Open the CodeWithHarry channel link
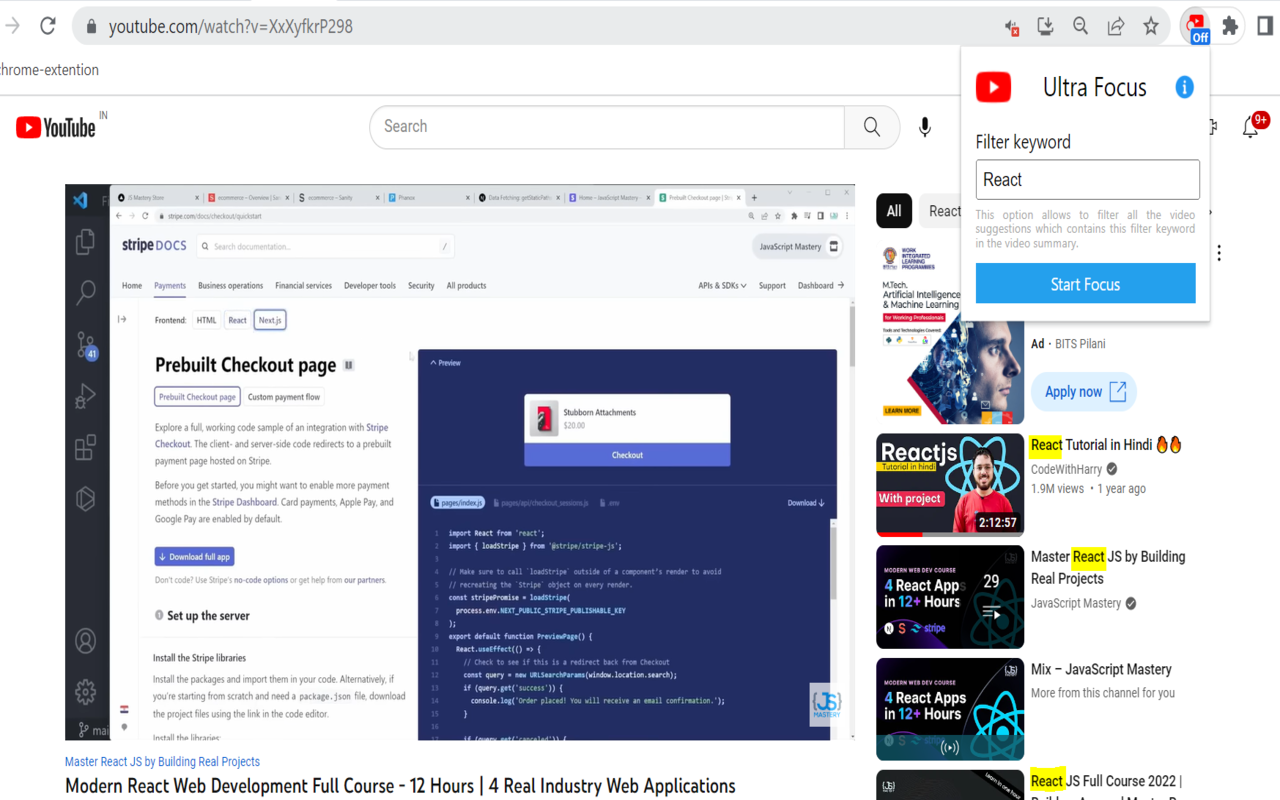1280x800 pixels. pos(1067,468)
